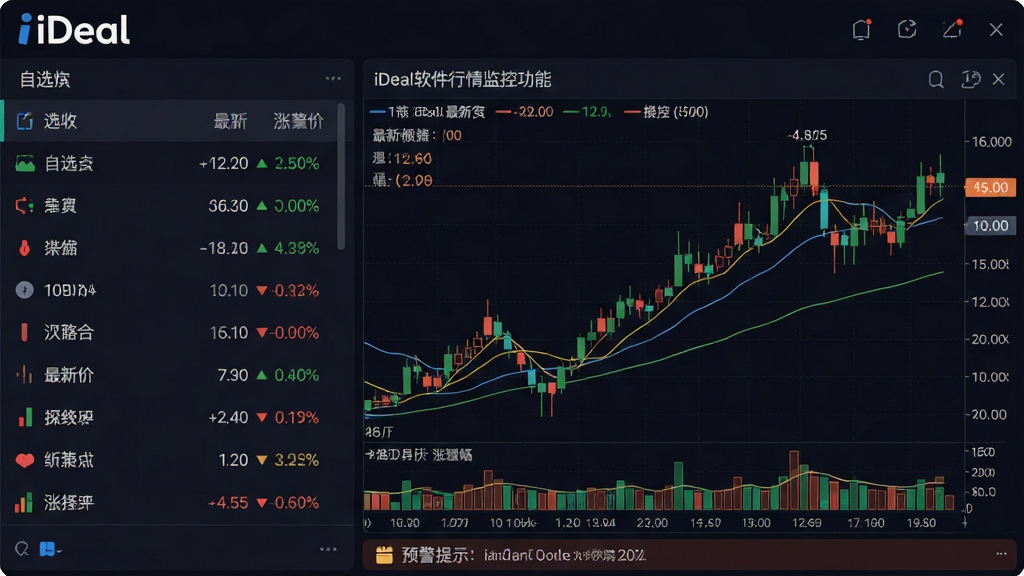This screenshot has height=576, width=1024.
Task: Click the 4.805 peak label on chart
Action: point(807,135)
